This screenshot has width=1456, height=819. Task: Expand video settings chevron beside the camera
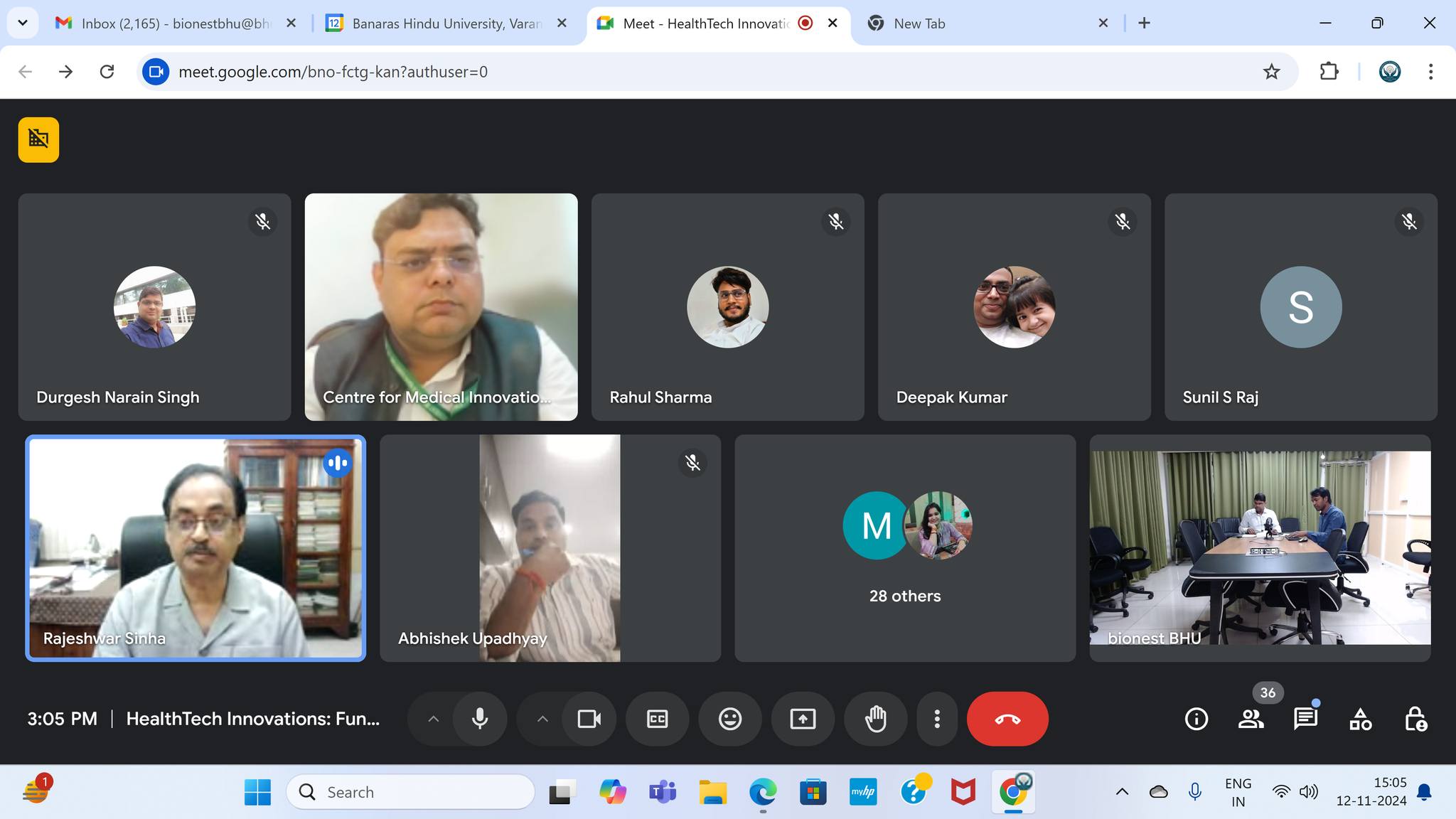pyautogui.click(x=542, y=719)
